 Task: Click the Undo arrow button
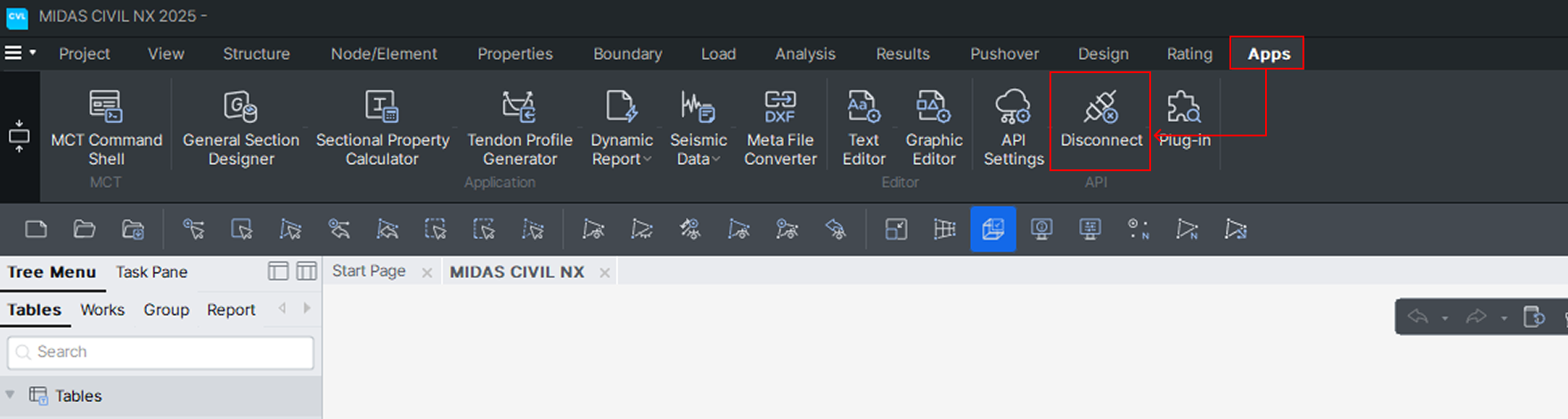pyautogui.click(x=1417, y=316)
